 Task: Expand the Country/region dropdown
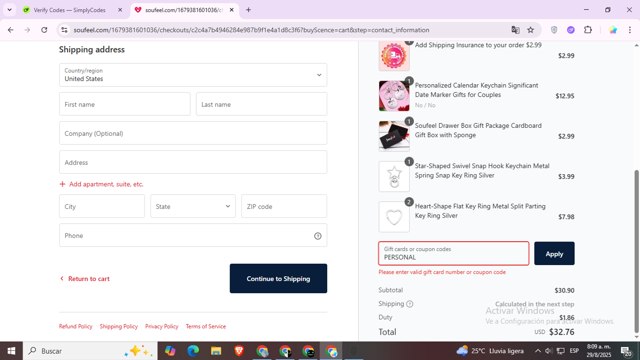193,75
